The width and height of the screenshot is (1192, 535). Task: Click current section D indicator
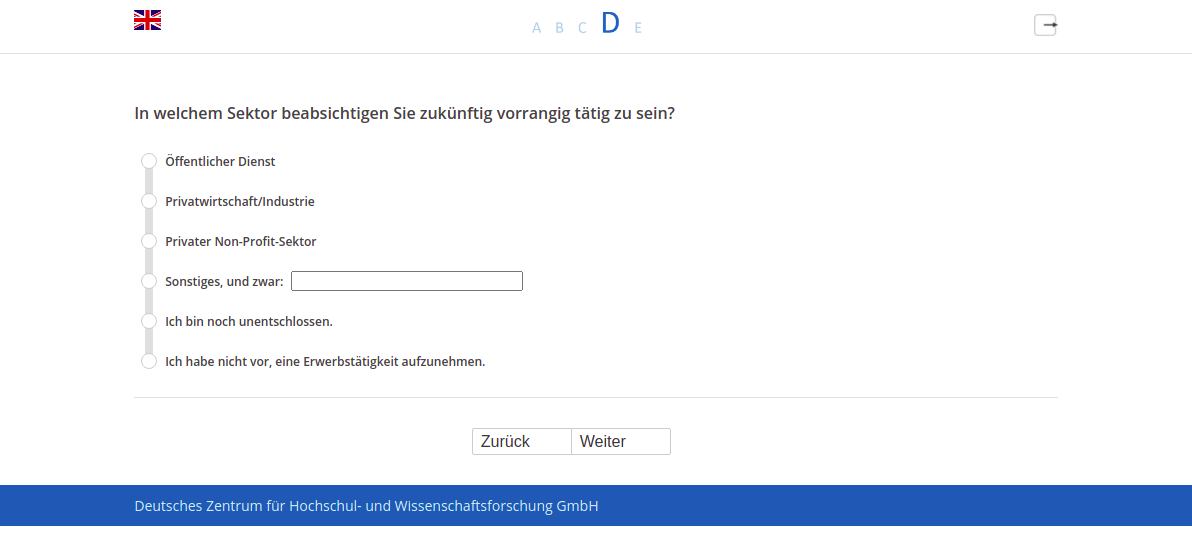click(610, 24)
